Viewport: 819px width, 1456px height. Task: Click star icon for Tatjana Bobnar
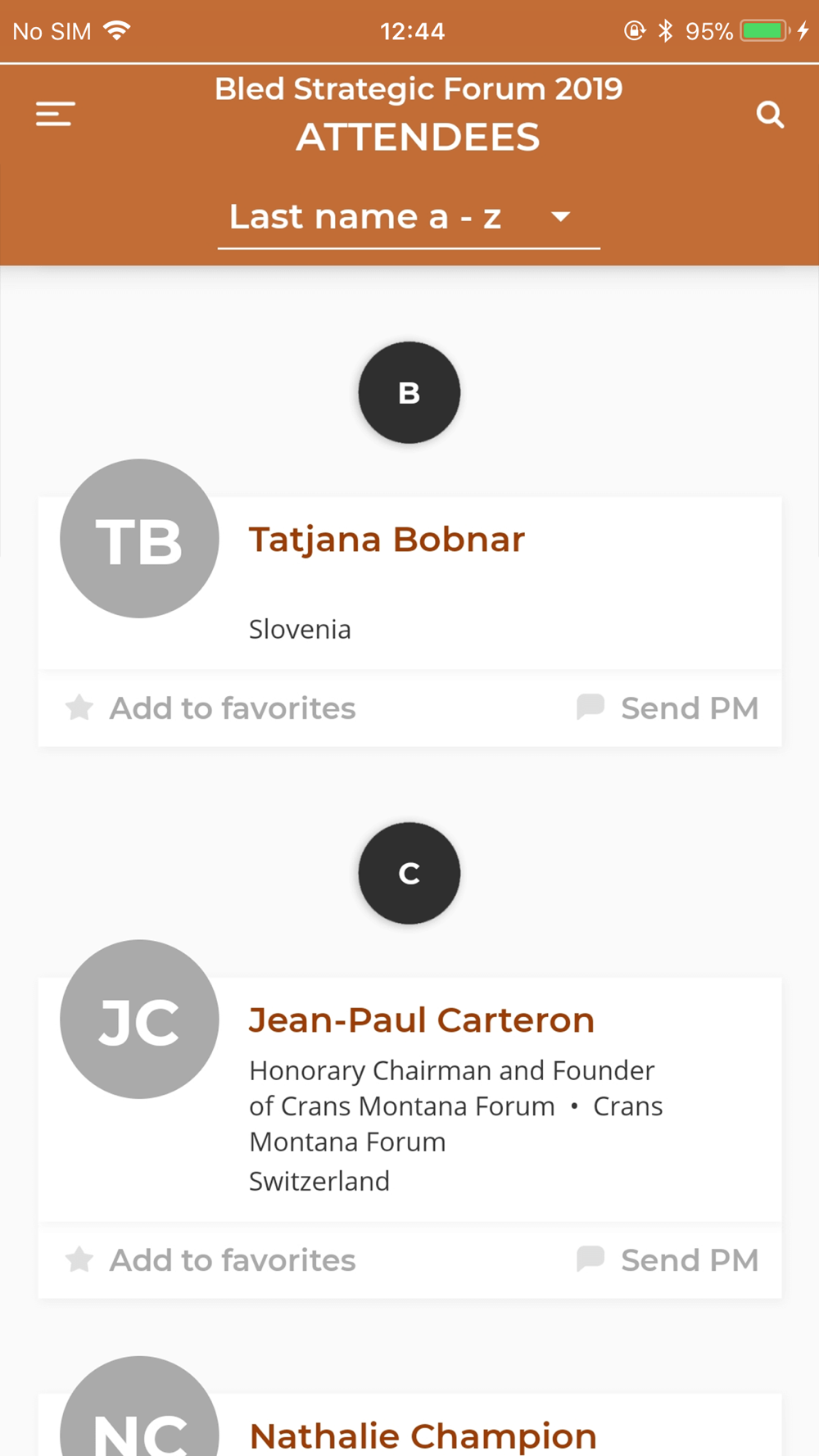coord(79,707)
